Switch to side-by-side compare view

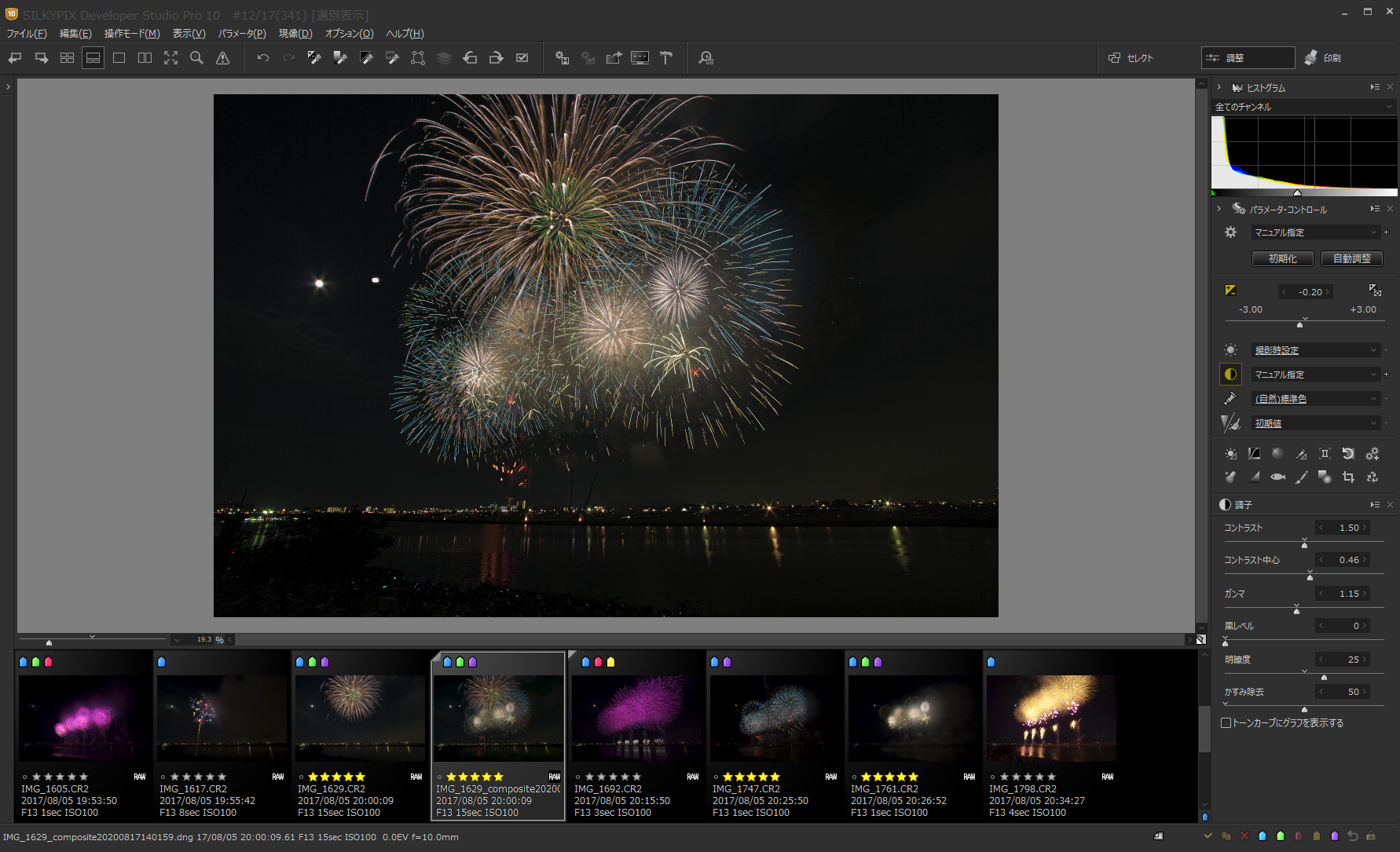pyautogui.click(x=145, y=58)
